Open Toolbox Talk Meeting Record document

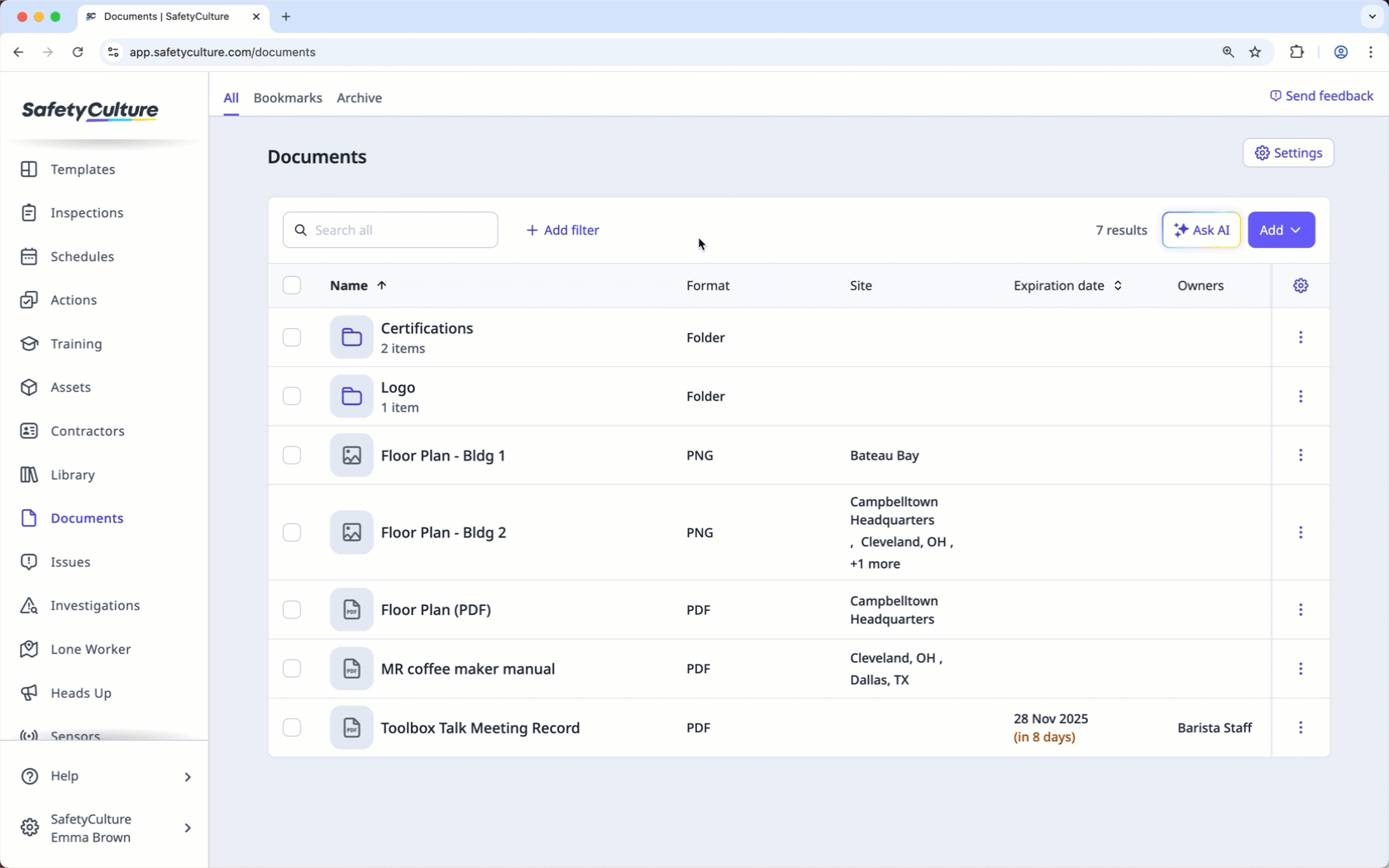pyautogui.click(x=480, y=728)
